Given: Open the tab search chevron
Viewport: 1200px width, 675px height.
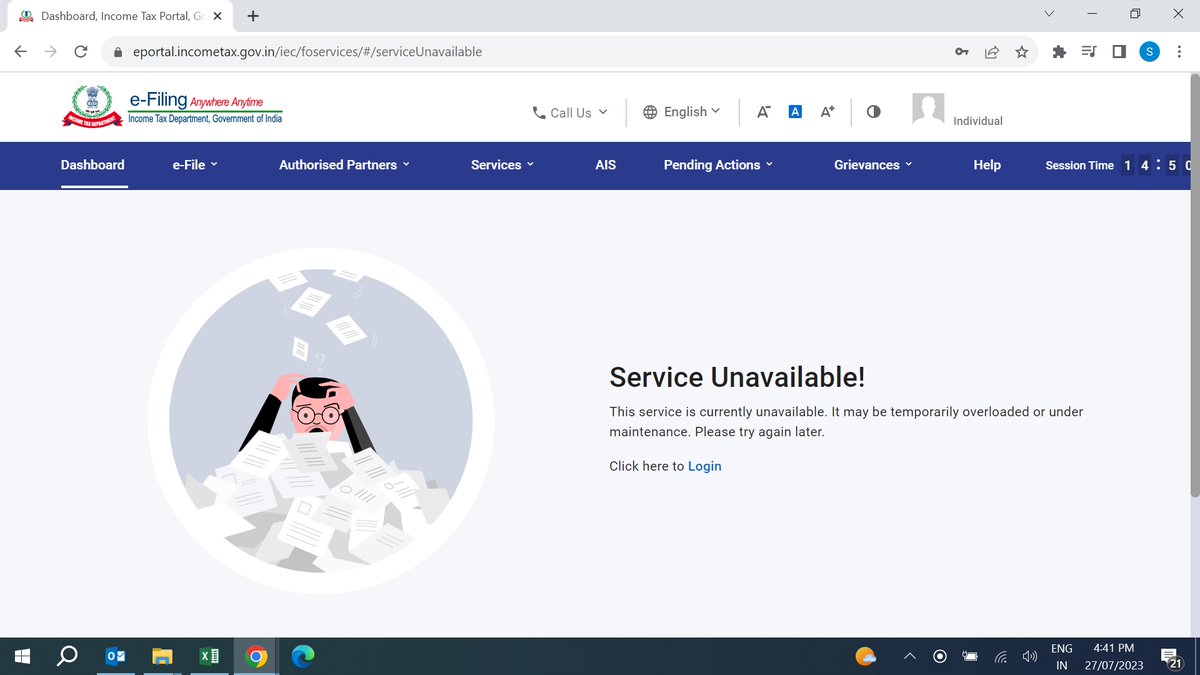Looking at the screenshot, I should (1049, 14).
